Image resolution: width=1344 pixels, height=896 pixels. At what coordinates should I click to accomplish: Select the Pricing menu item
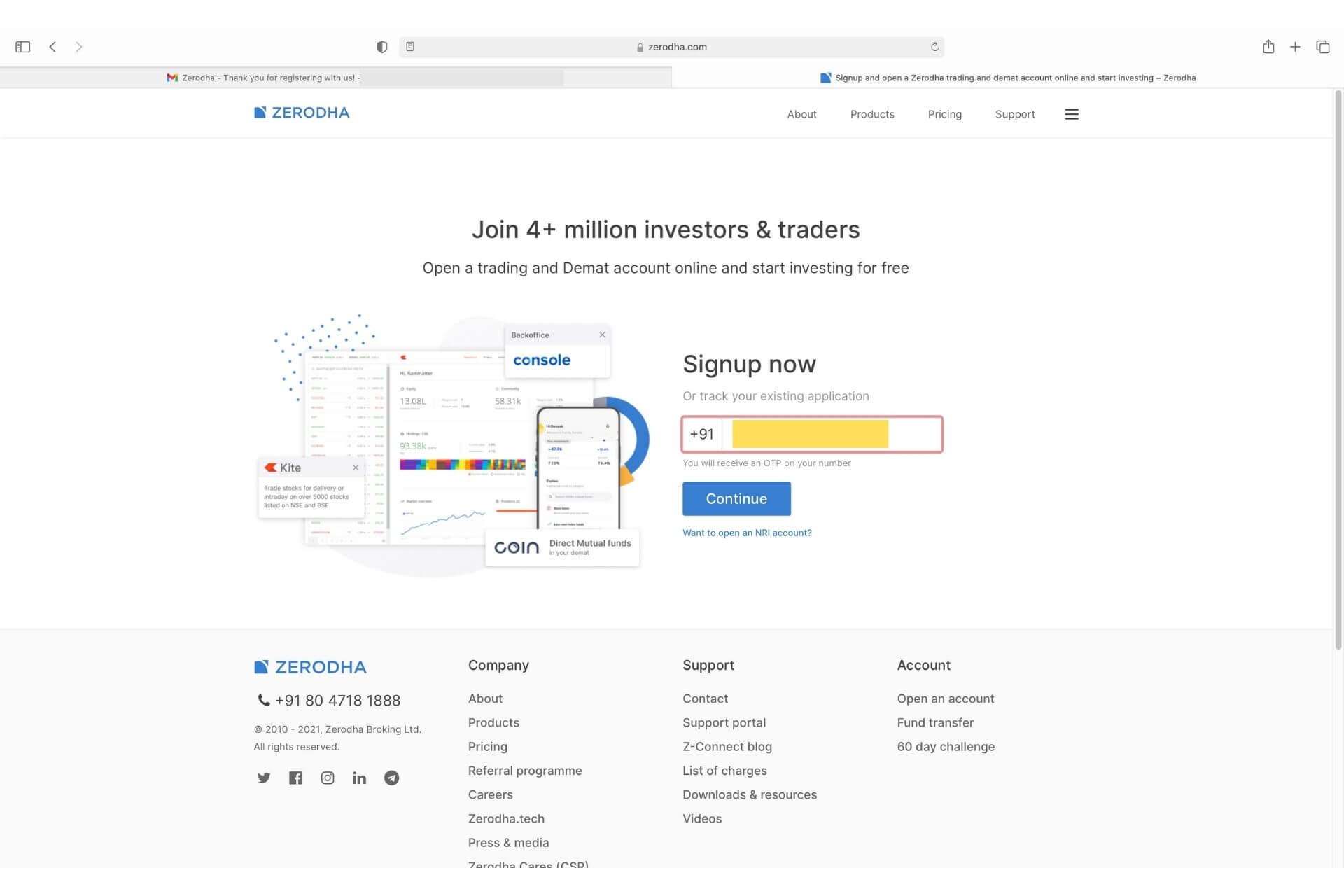click(945, 113)
